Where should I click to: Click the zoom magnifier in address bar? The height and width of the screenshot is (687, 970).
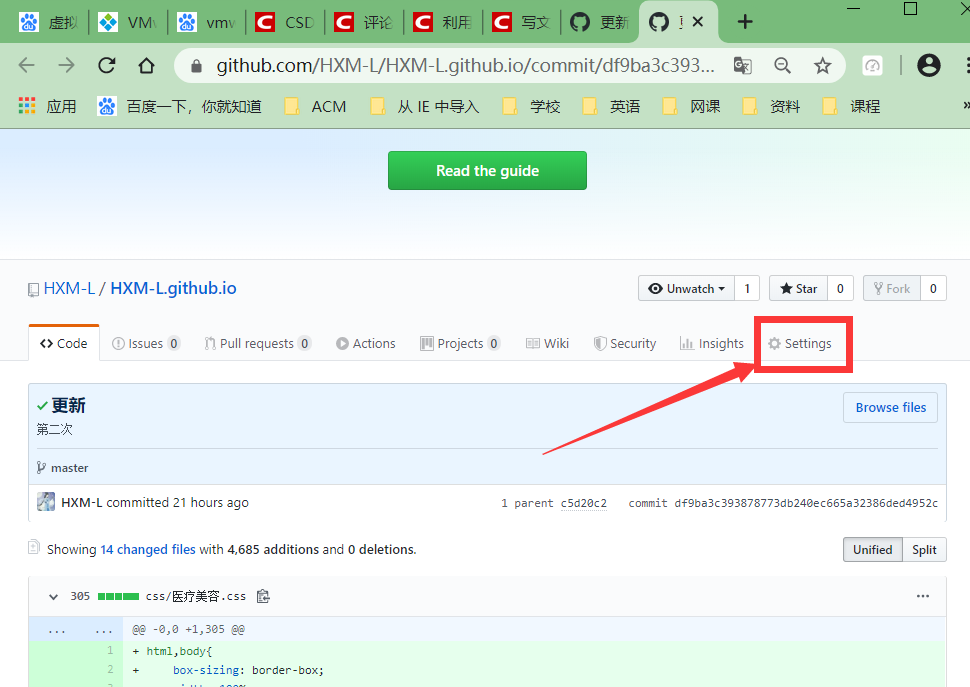click(783, 65)
